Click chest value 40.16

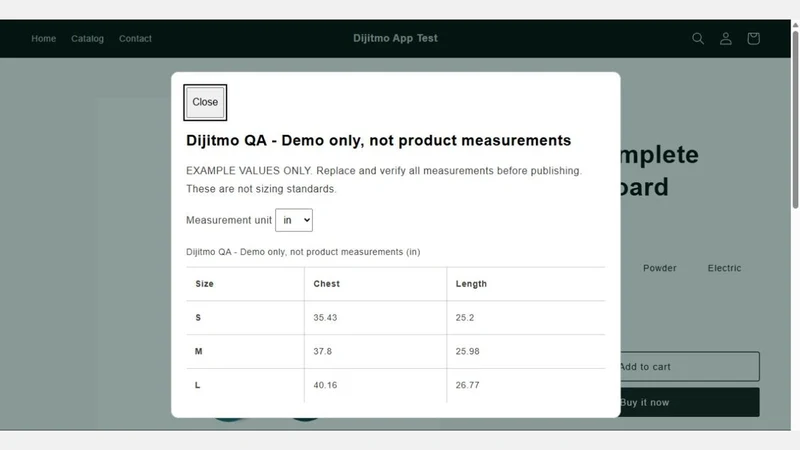click(x=325, y=385)
